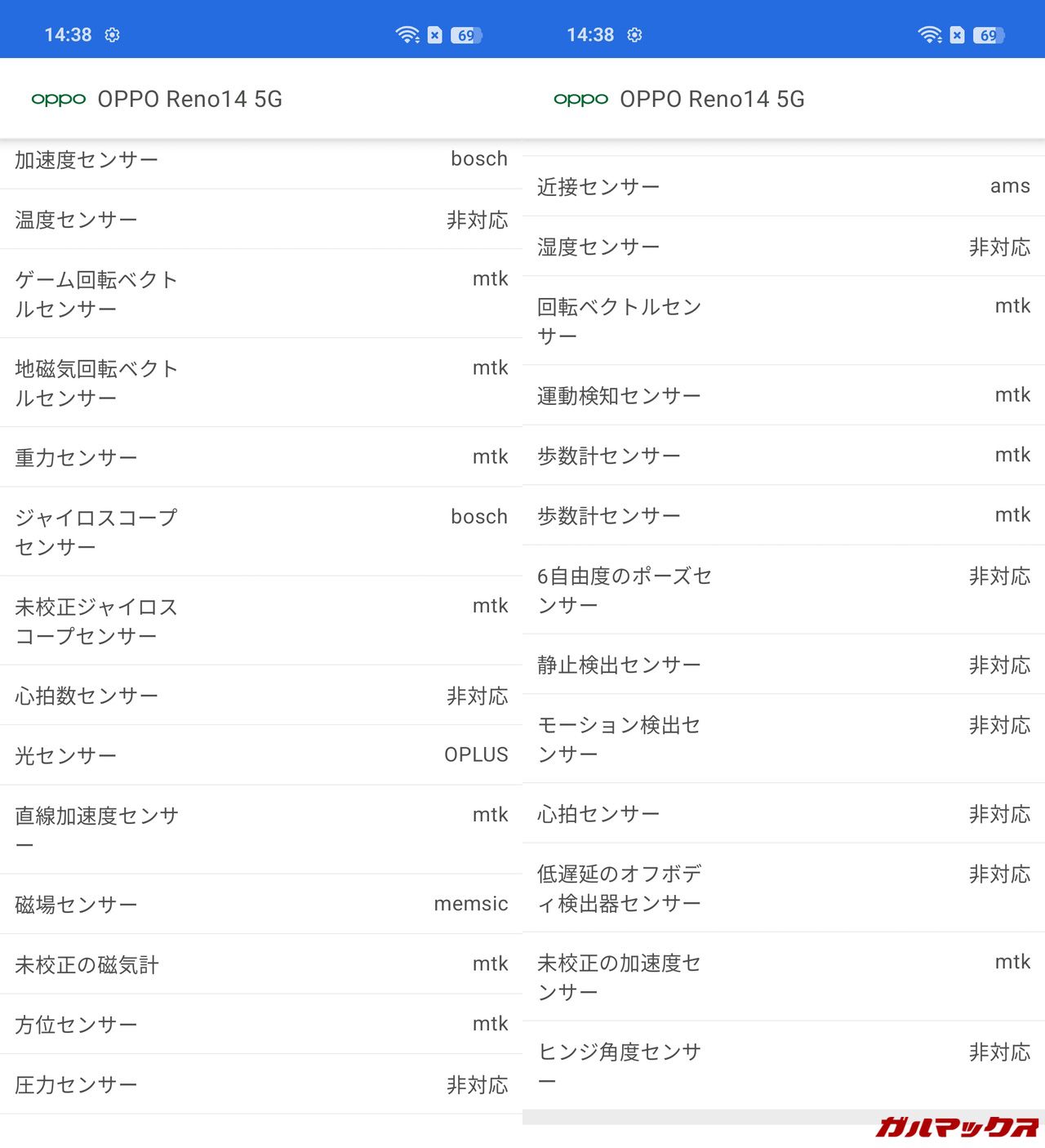Open the 近接センサー ams row
Screen dimensions: 1045x1148
coord(784,187)
